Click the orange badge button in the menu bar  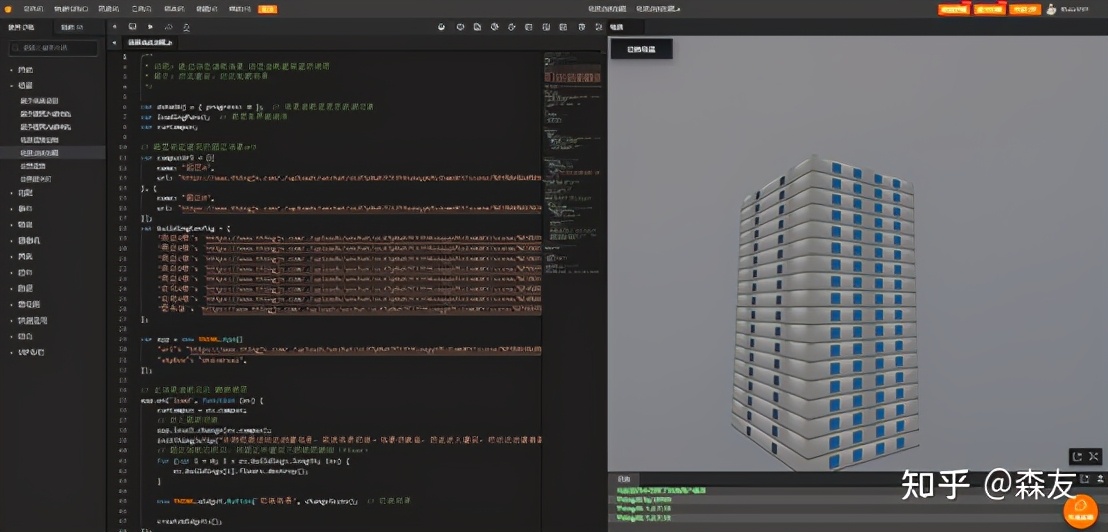268,9
